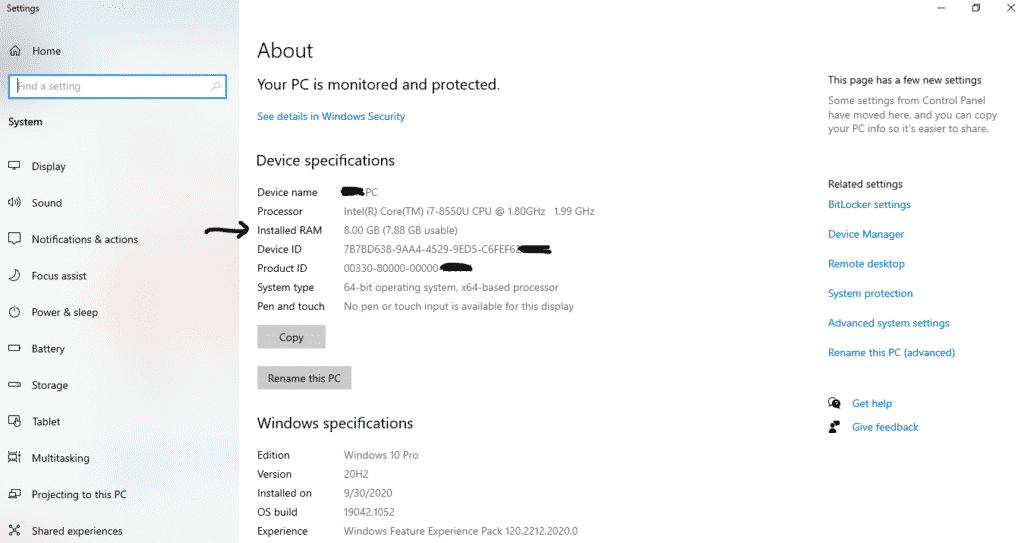Open Projecting to this PC settings

79,495
